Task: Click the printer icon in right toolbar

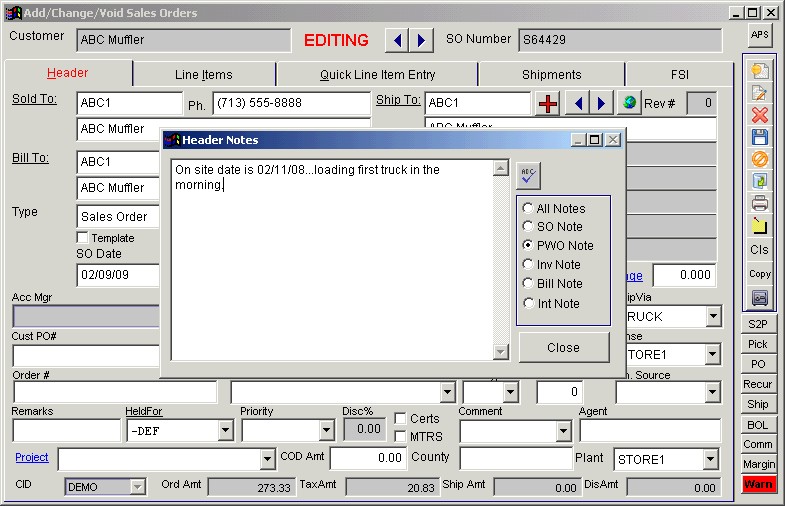Action: 760,203
